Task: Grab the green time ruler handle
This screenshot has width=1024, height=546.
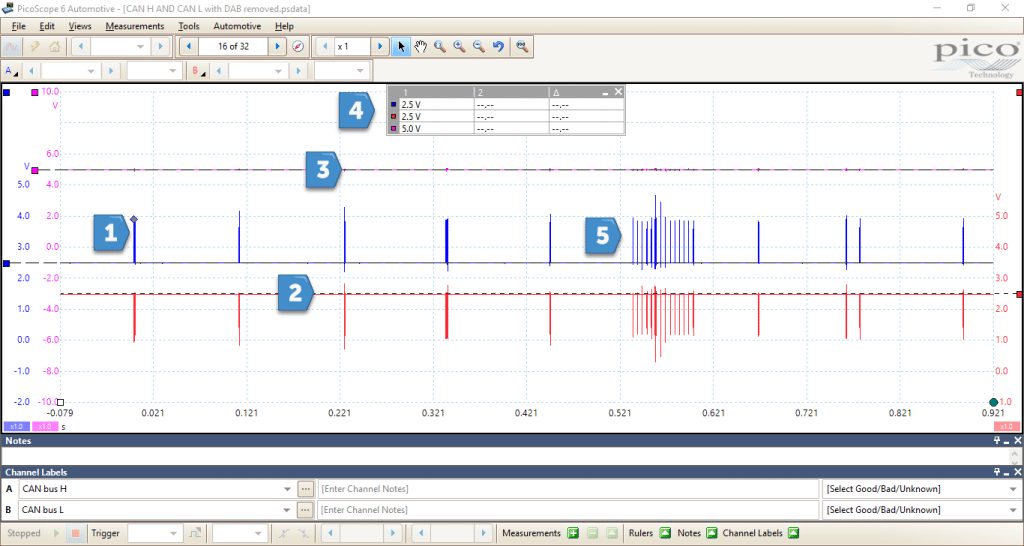Action: (993, 402)
